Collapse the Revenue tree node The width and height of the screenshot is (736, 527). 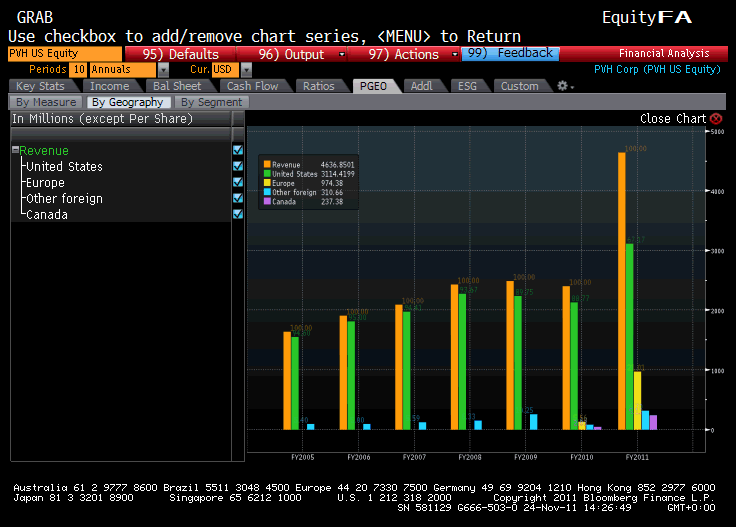tap(15, 151)
